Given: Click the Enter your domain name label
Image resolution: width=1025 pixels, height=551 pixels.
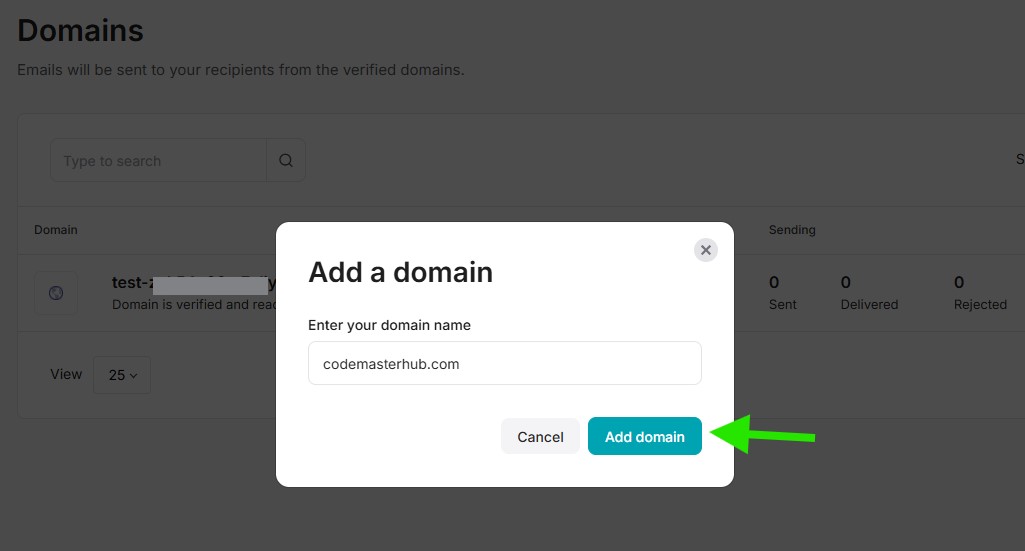Looking at the screenshot, I should 389,325.
